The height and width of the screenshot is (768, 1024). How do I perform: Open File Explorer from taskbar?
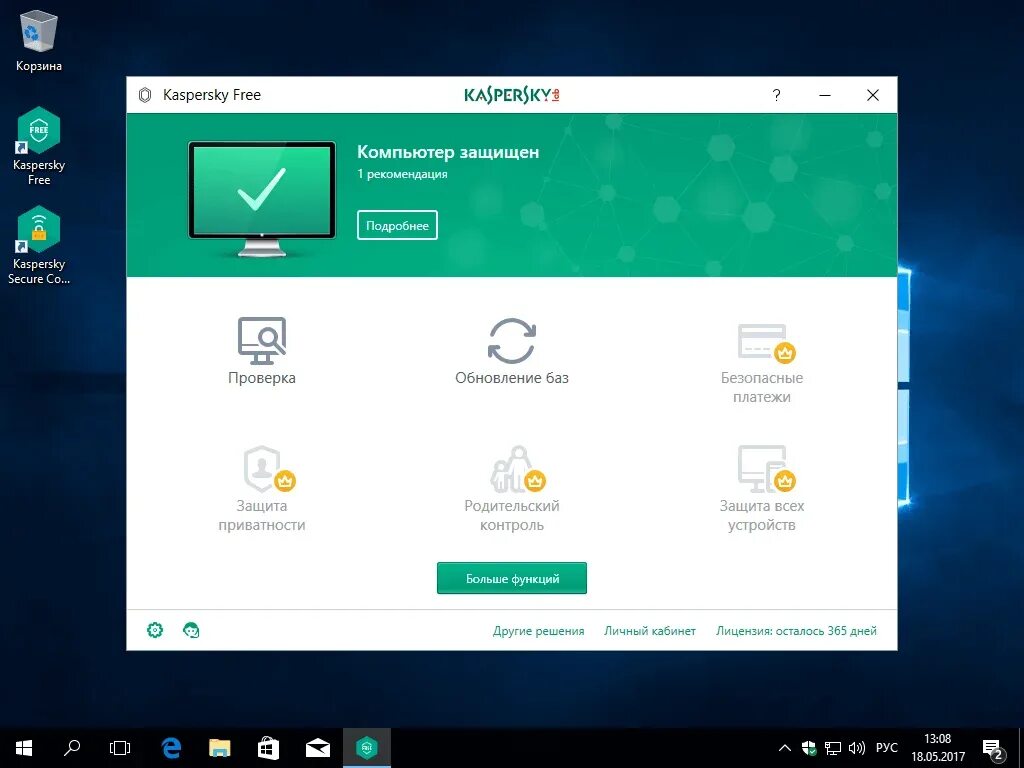click(219, 748)
